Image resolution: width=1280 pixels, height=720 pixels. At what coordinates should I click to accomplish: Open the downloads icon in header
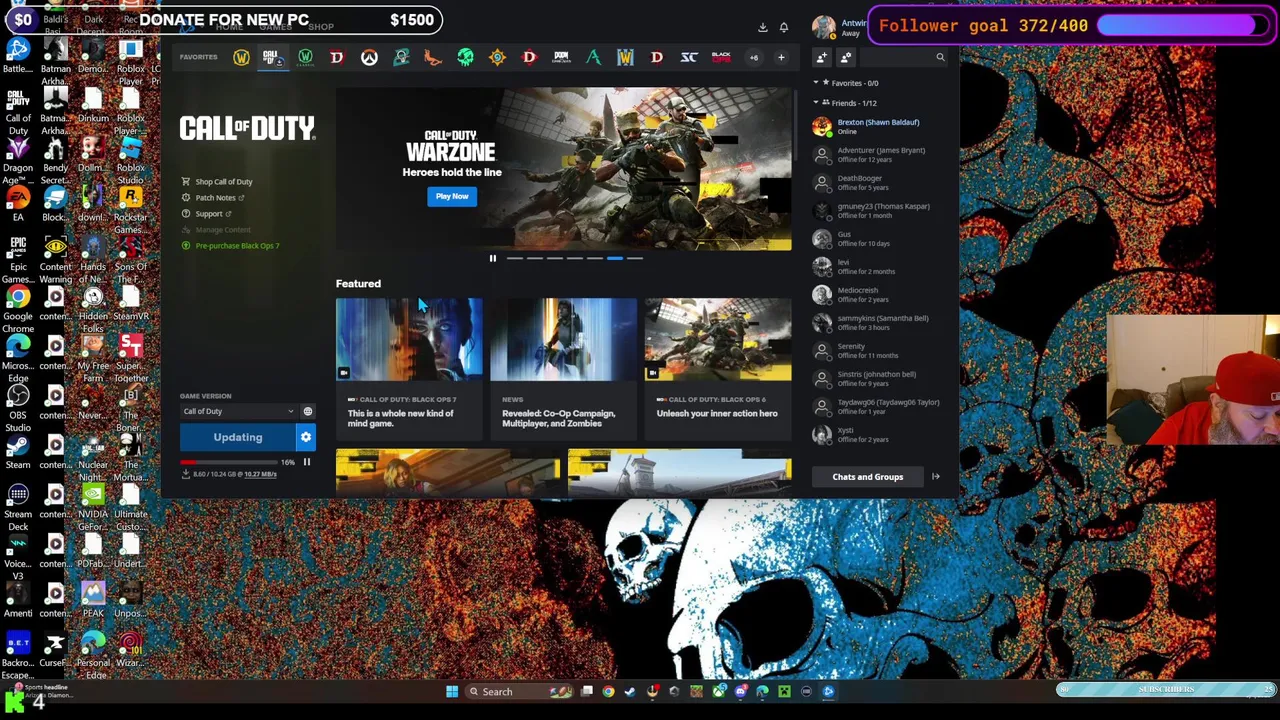point(762,27)
